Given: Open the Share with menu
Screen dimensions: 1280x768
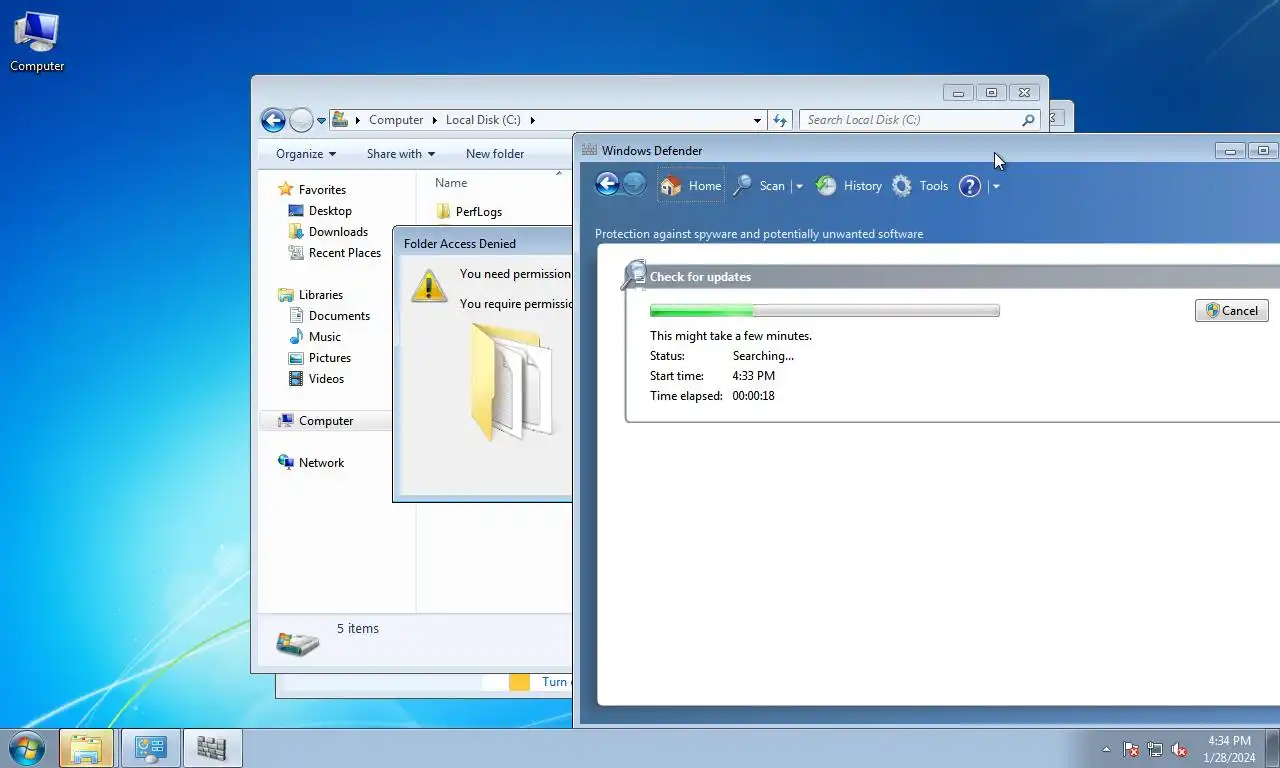Looking at the screenshot, I should tap(401, 154).
